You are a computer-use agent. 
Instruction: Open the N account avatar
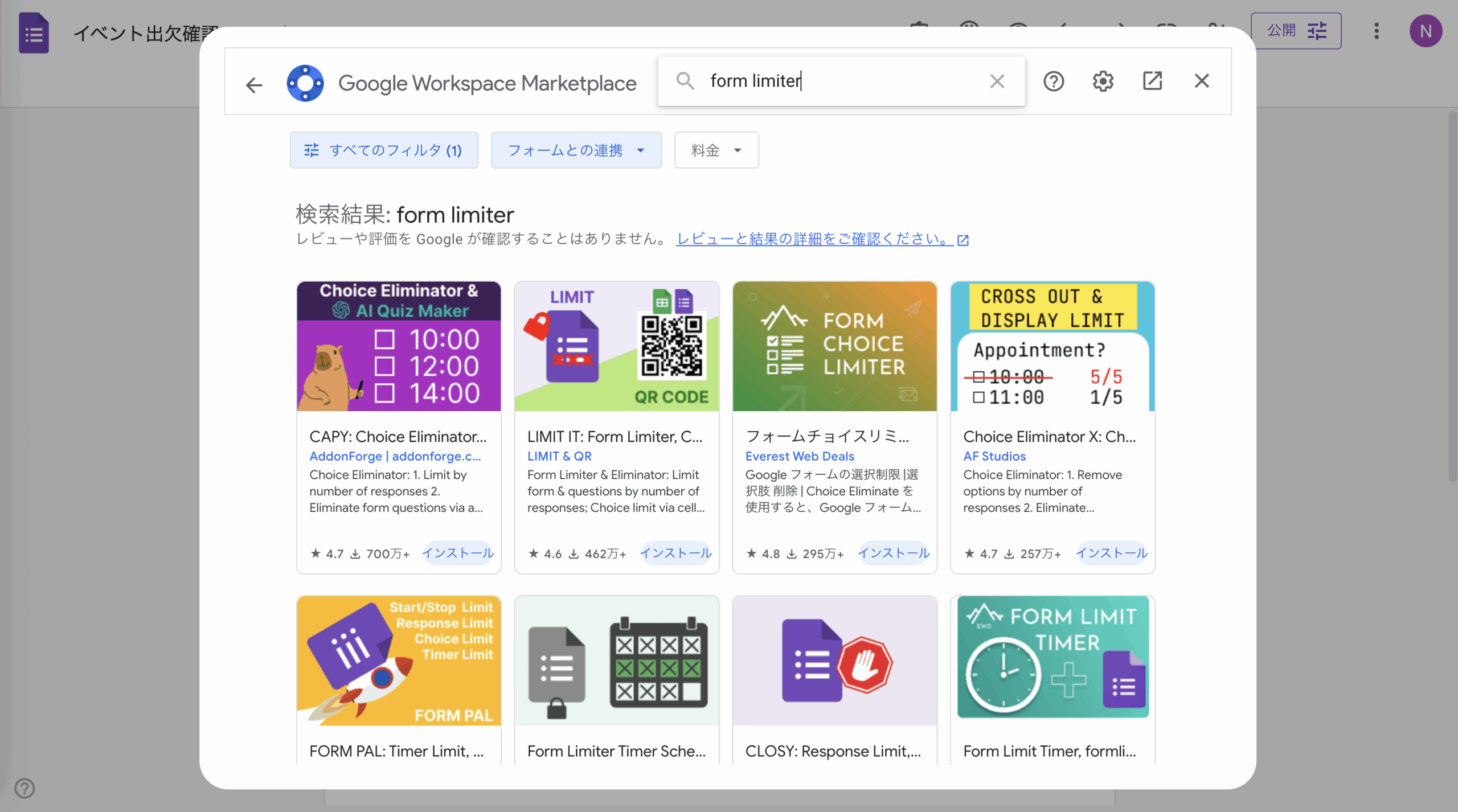[x=1426, y=31]
